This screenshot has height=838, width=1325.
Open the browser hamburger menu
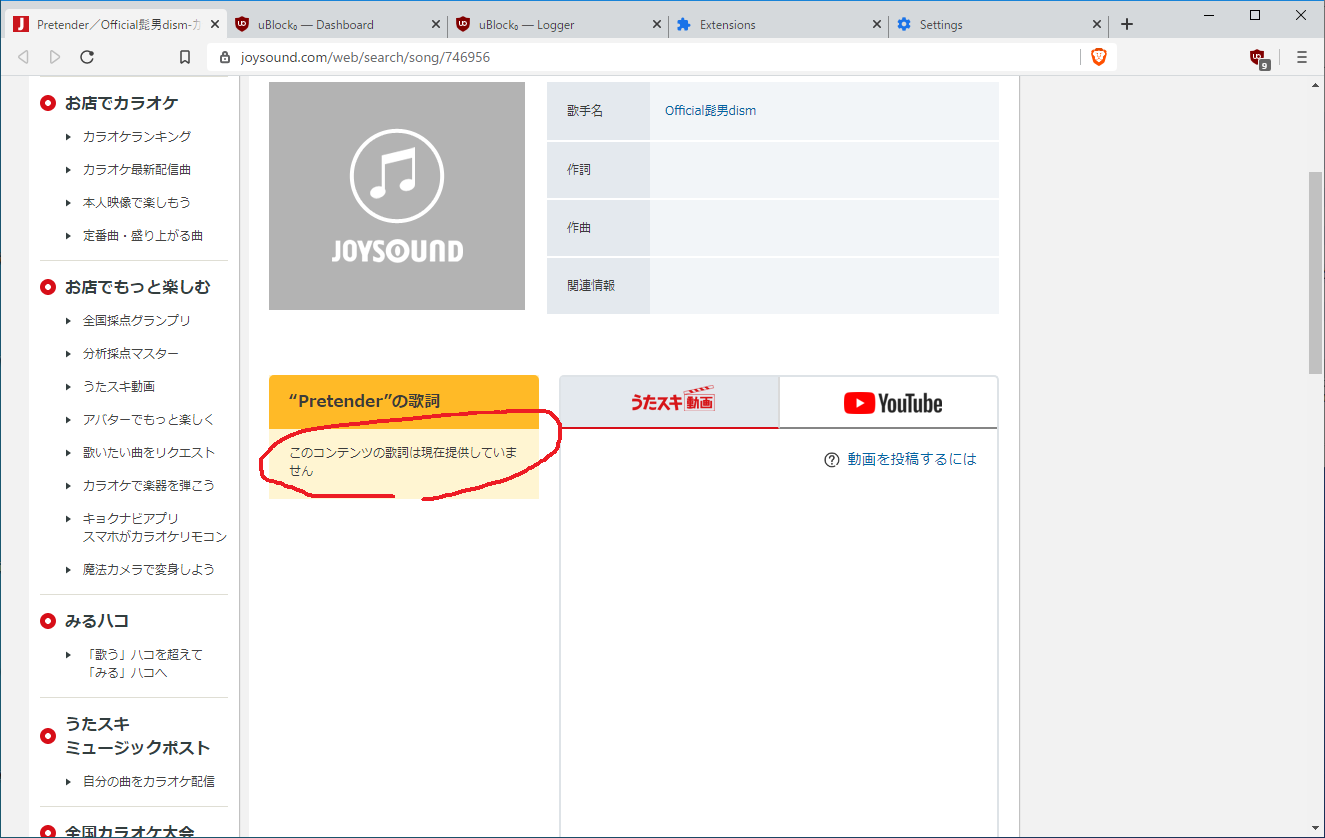click(1302, 57)
